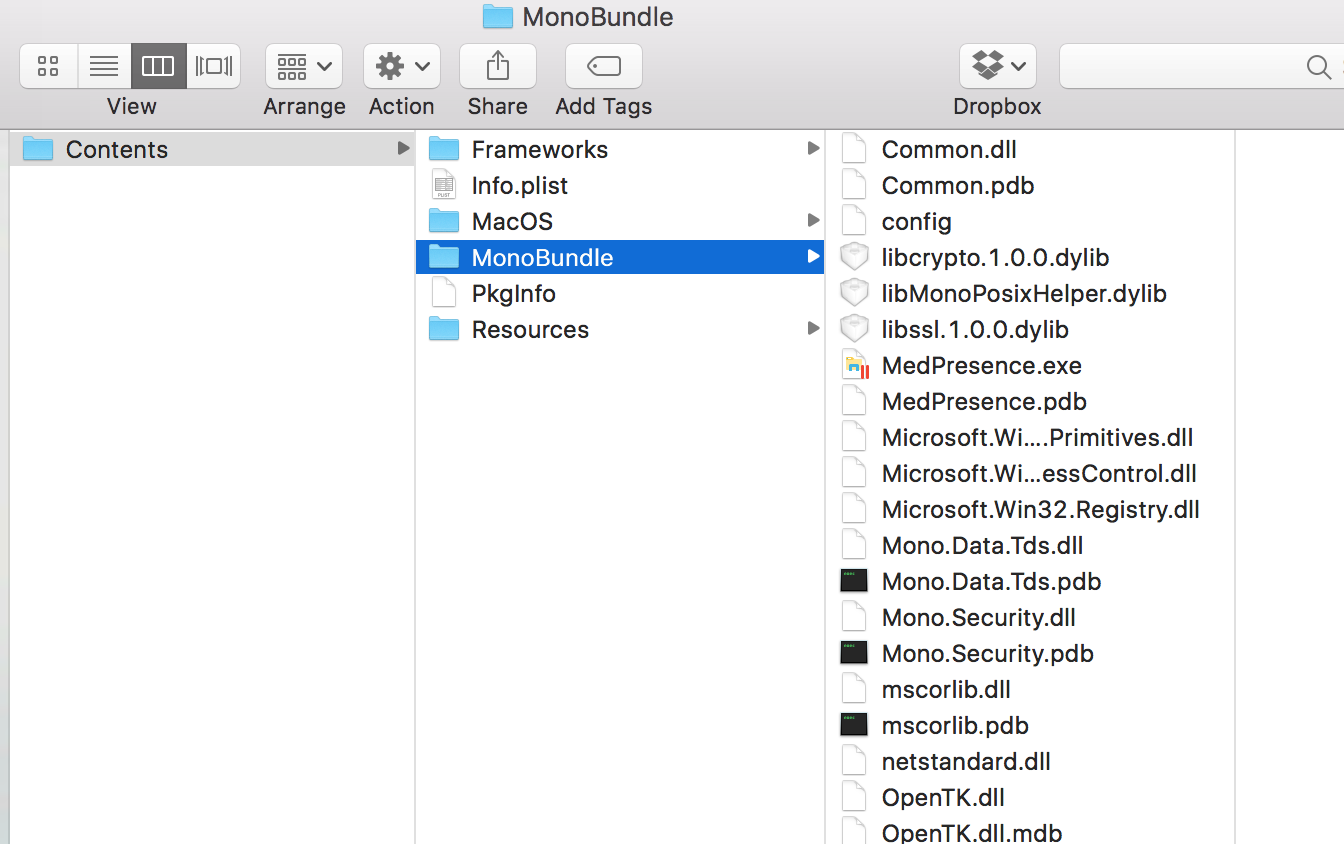Click the Contents folder name
1344x844 pixels.
point(117,149)
